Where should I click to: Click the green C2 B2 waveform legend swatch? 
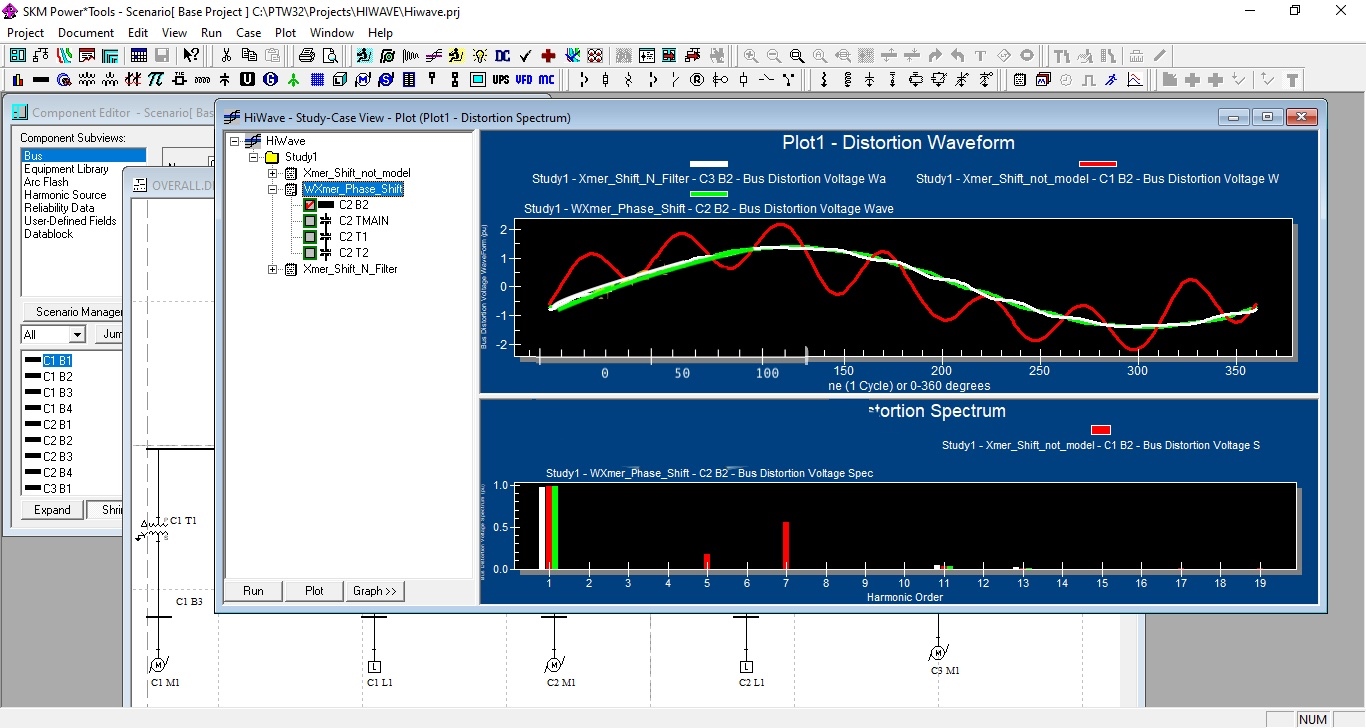tap(709, 194)
